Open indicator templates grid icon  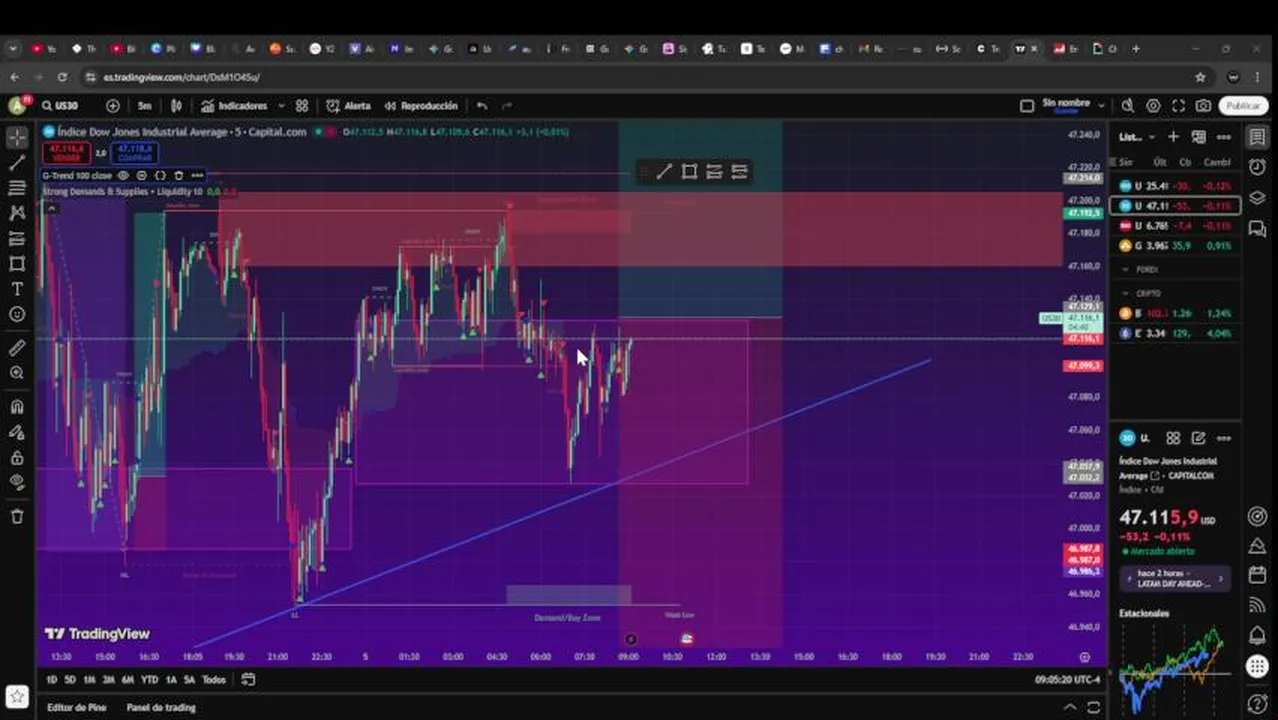(x=302, y=105)
